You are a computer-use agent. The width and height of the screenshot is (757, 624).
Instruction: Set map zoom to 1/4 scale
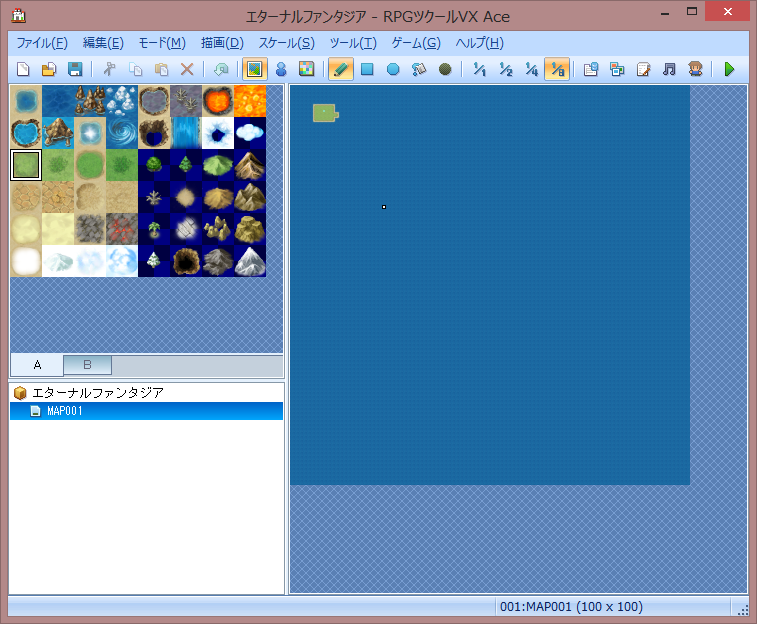coord(532,69)
